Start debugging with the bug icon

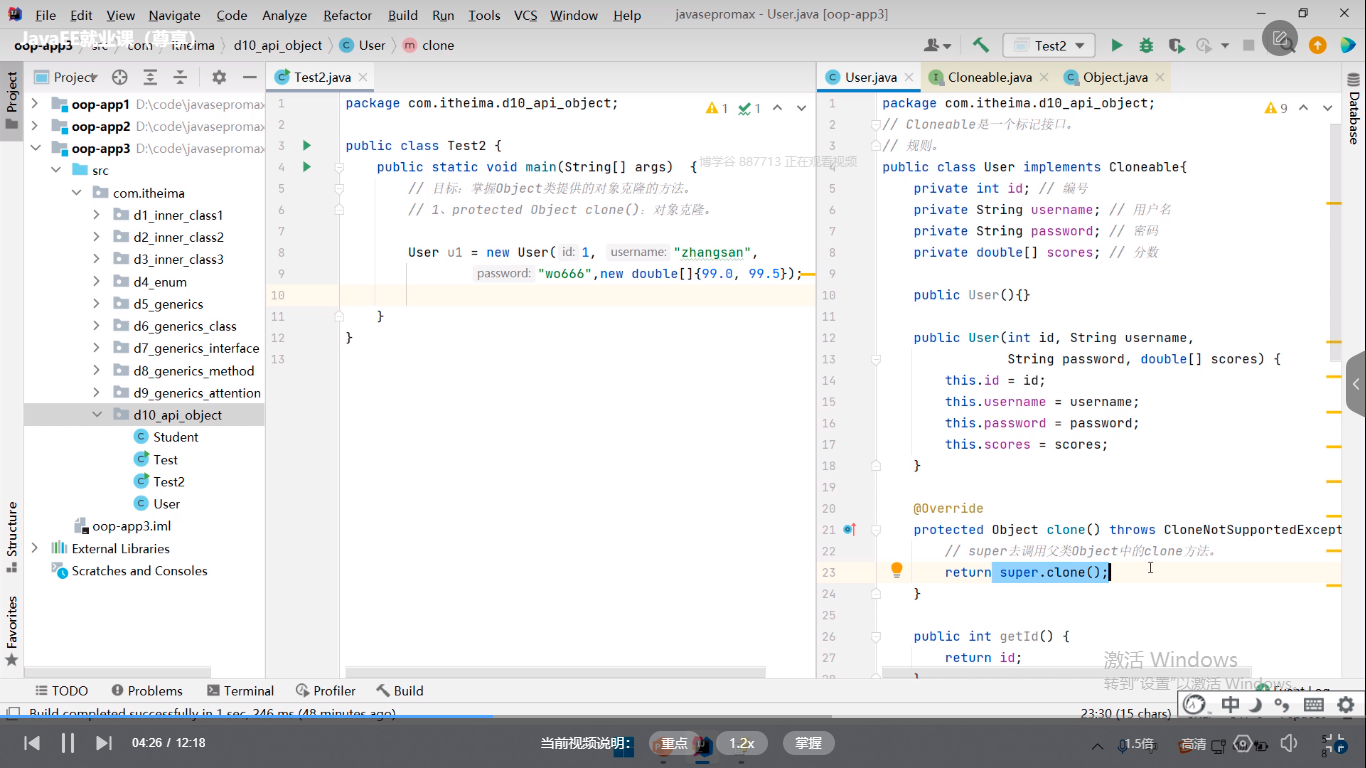pos(1146,45)
